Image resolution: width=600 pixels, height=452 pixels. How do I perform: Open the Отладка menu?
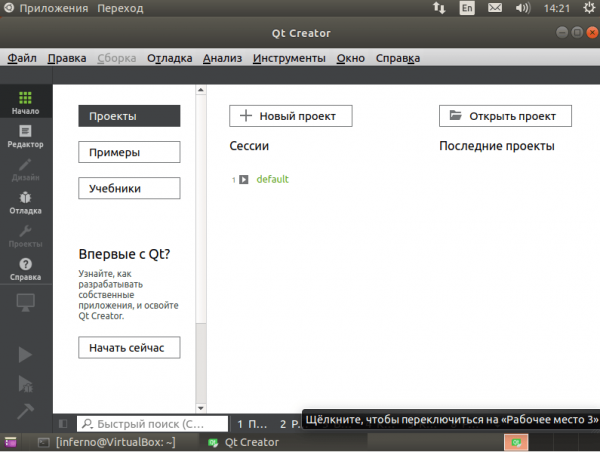tap(170, 58)
